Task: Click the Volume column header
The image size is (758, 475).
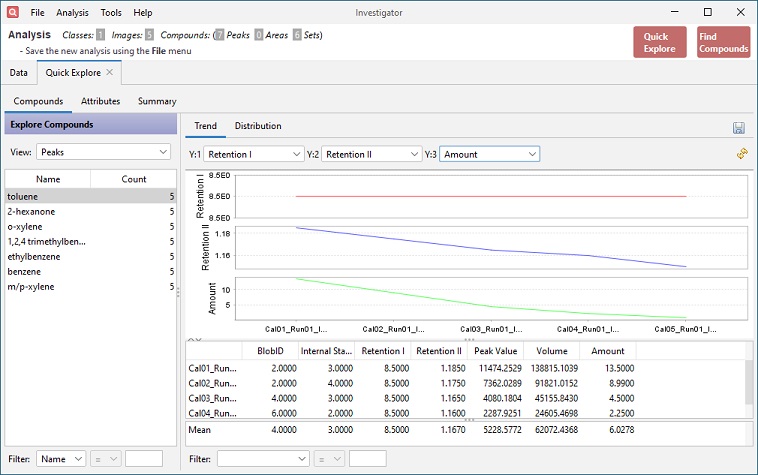Action: pyautogui.click(x=552, y=351)
